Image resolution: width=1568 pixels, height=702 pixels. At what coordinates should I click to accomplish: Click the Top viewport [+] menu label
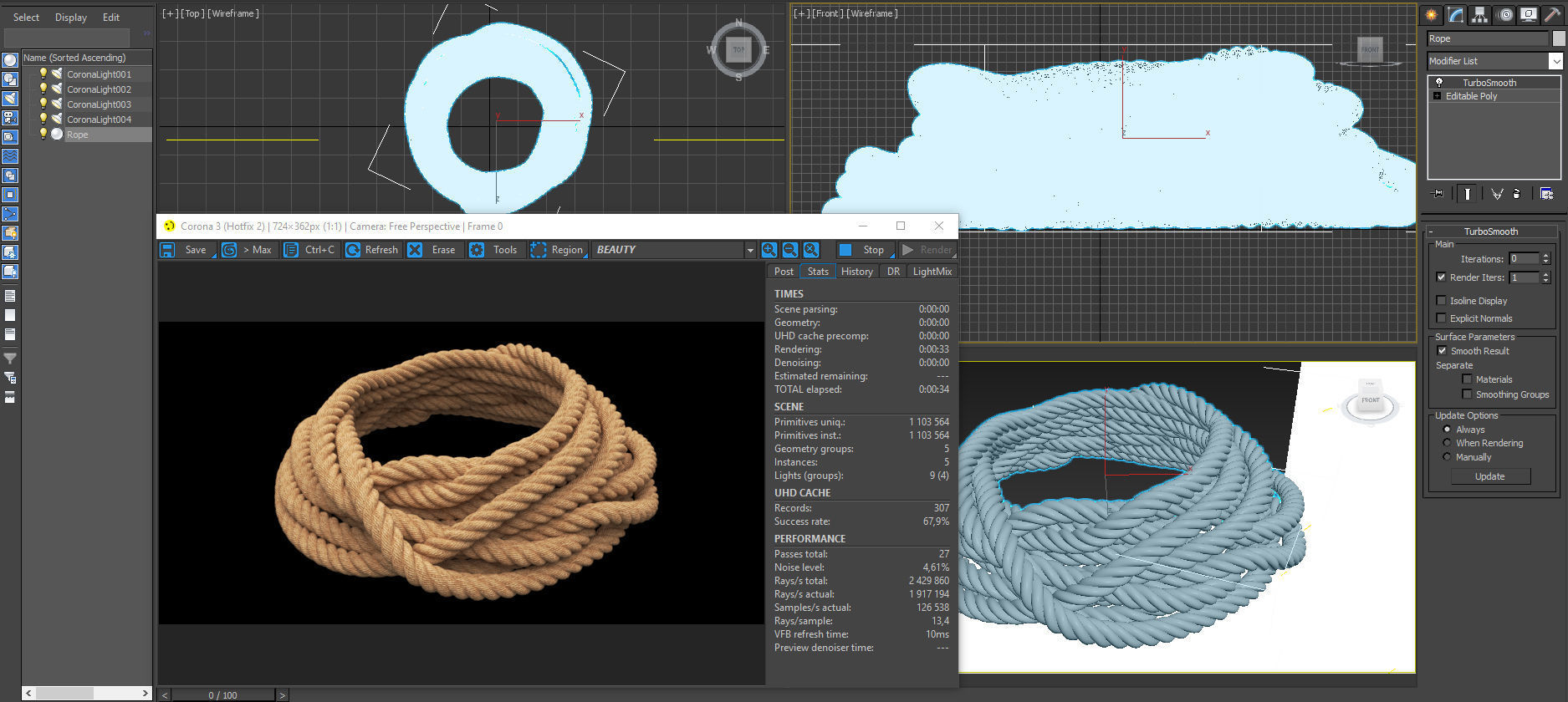tap(170, 13)
